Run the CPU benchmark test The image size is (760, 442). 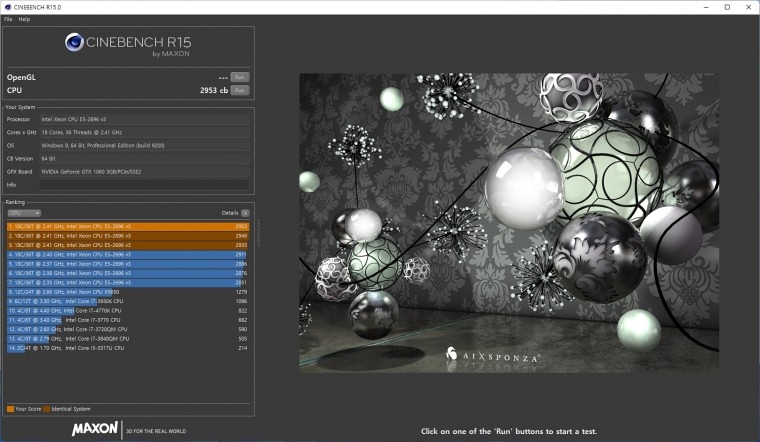point(239,90)
